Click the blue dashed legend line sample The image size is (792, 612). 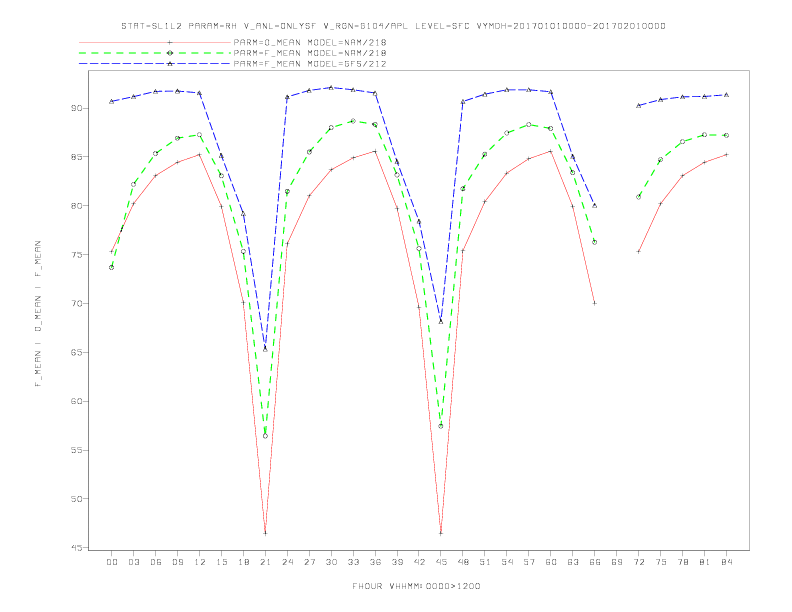pyautogui.click(x=155, y=64)
